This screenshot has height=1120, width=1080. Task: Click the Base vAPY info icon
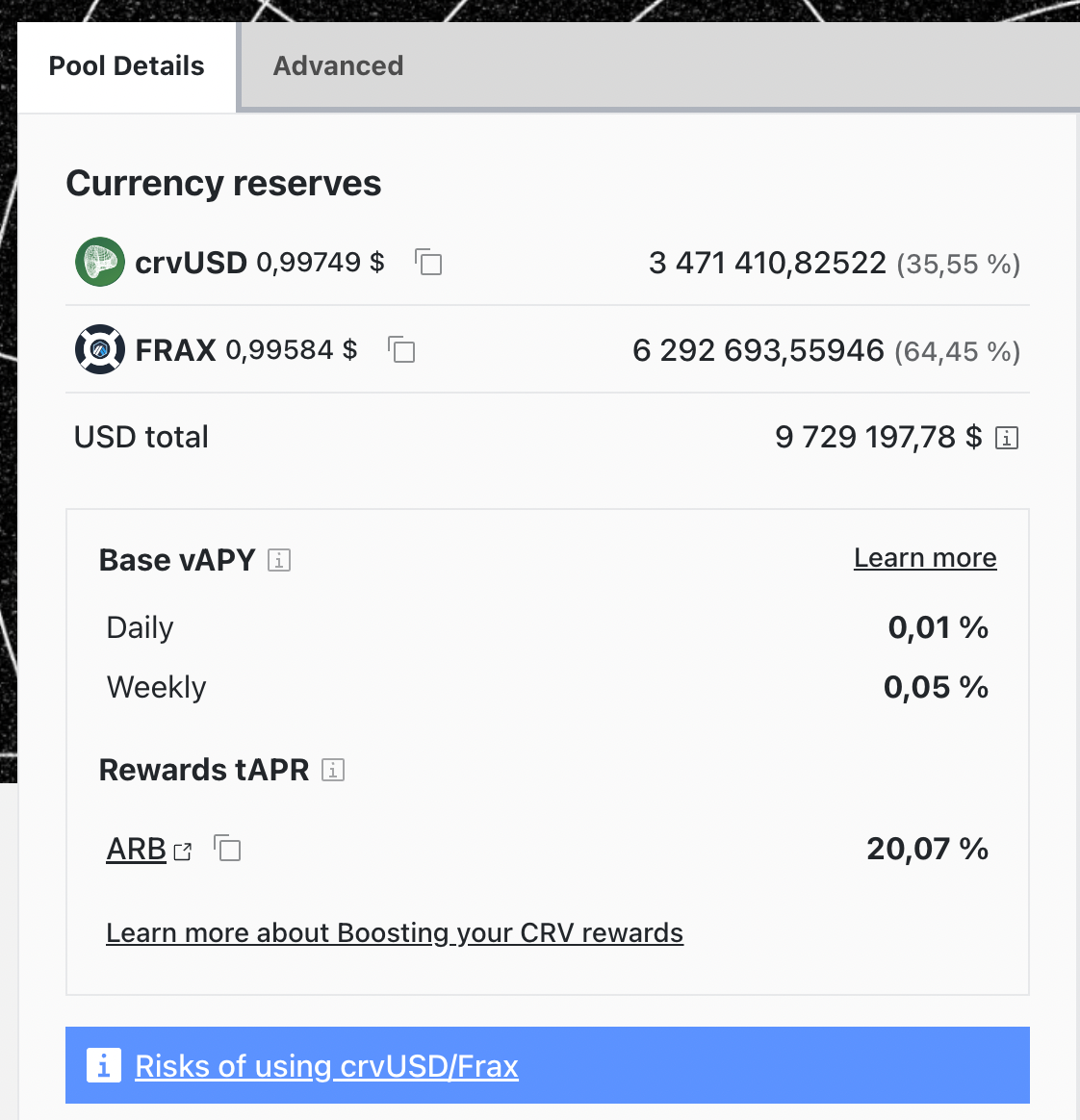(279, 560)
